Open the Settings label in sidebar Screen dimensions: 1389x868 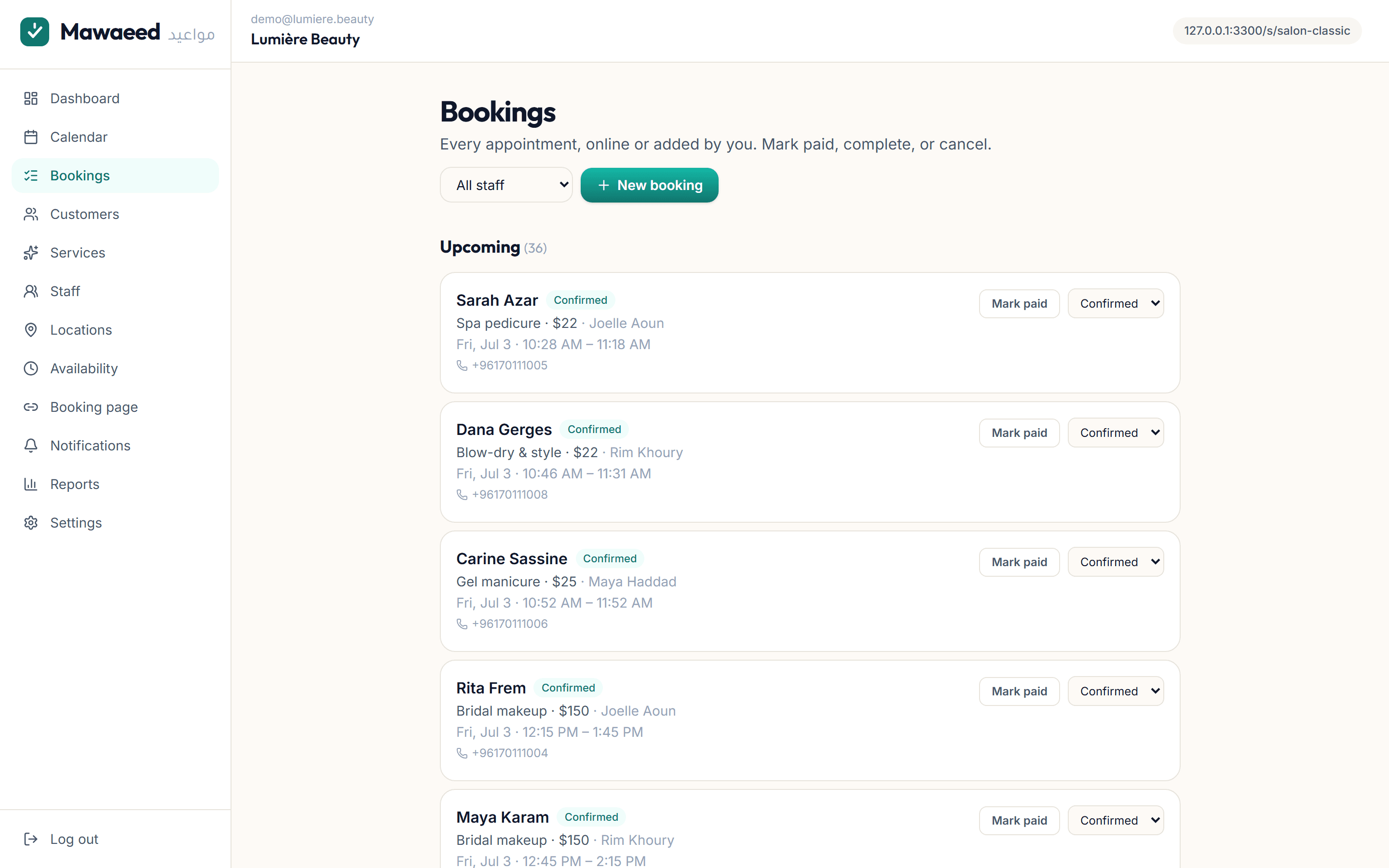pos(76,522)
